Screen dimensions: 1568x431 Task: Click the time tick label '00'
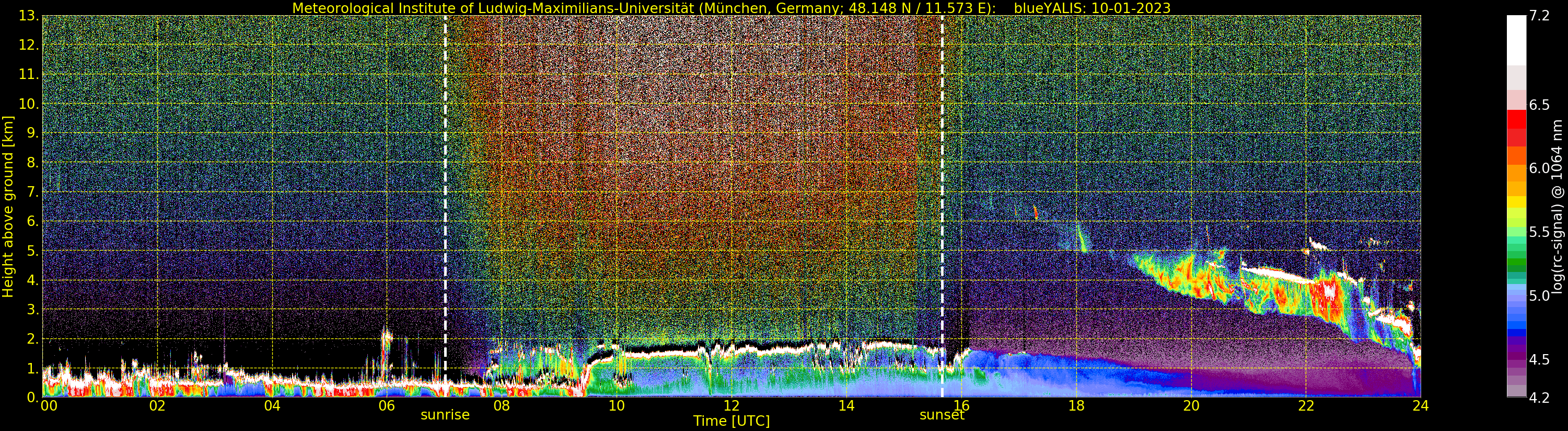point(49,406)
